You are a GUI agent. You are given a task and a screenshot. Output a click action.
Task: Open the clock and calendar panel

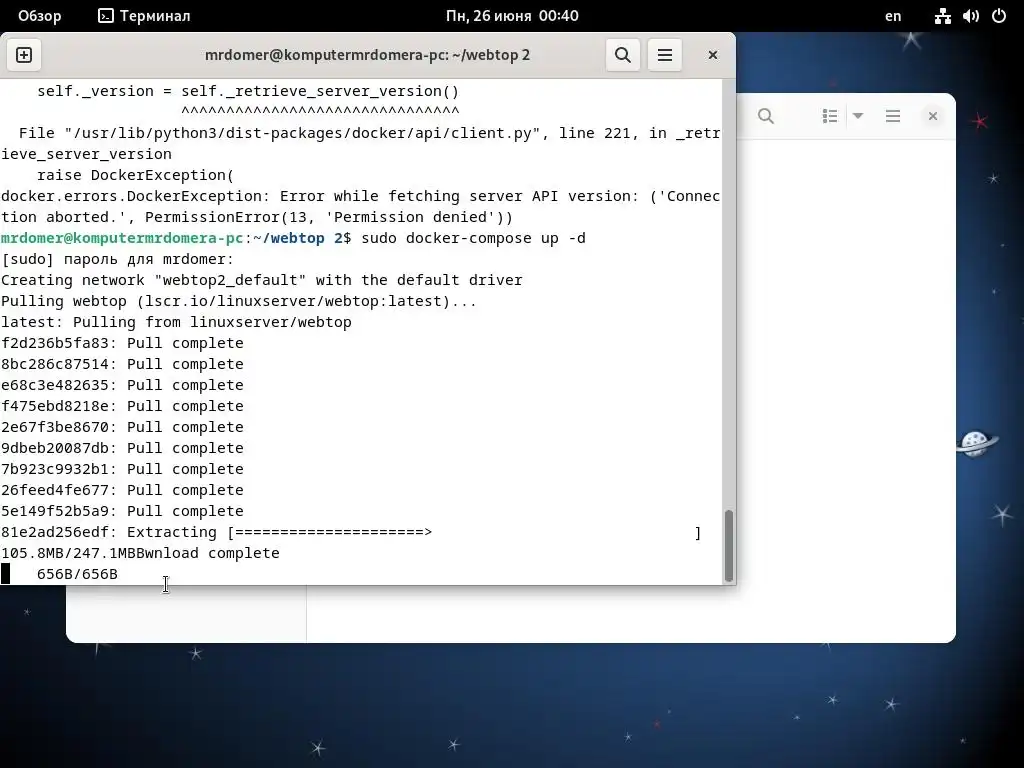512,16
